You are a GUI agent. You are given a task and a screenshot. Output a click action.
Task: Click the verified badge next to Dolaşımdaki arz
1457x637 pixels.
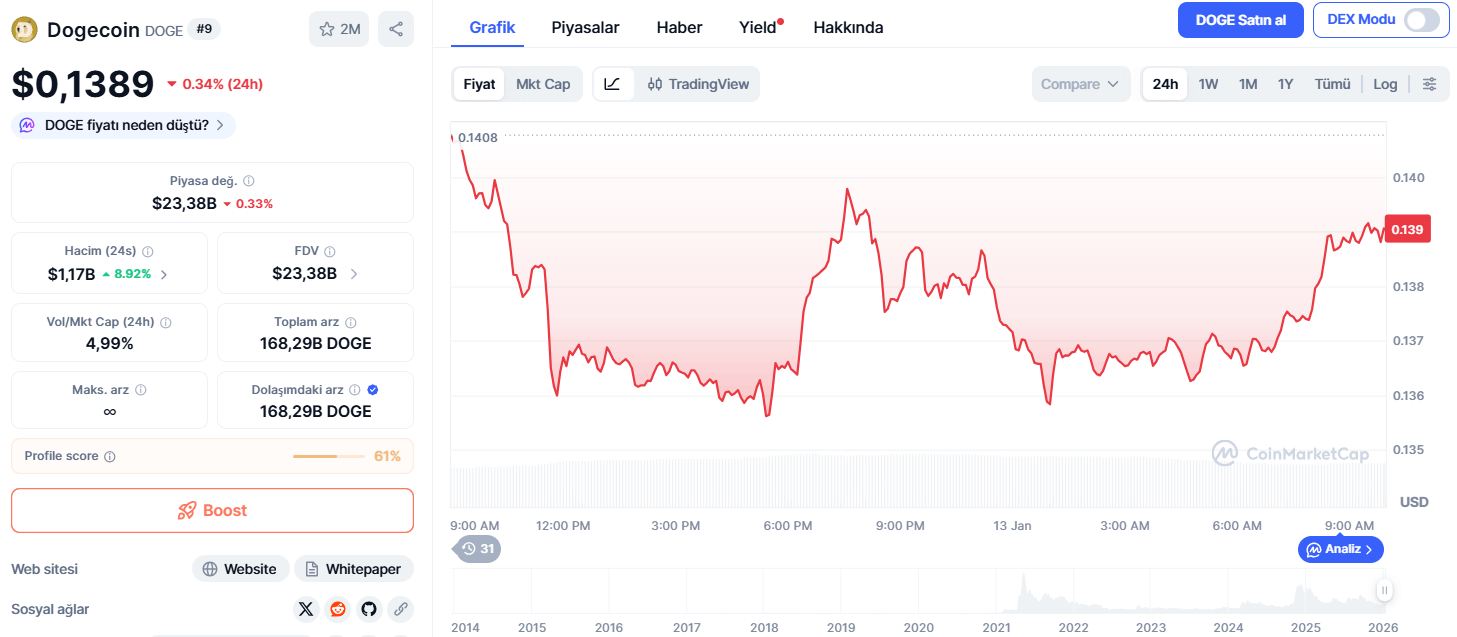click(373, 390)
